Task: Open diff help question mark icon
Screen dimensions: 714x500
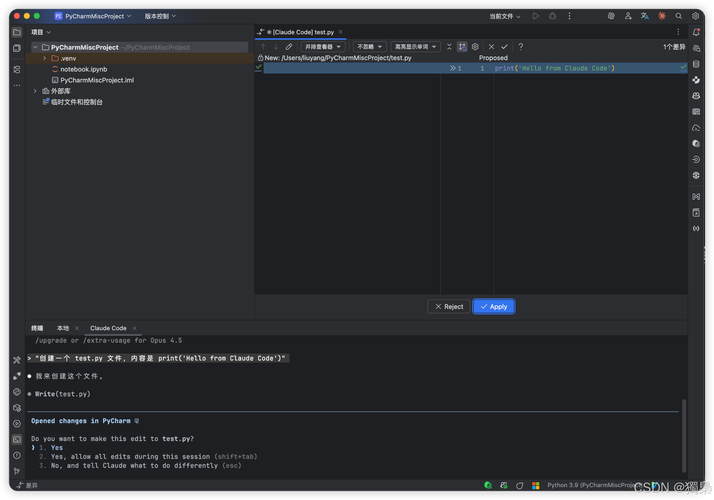Action: (x=520, y=46)
